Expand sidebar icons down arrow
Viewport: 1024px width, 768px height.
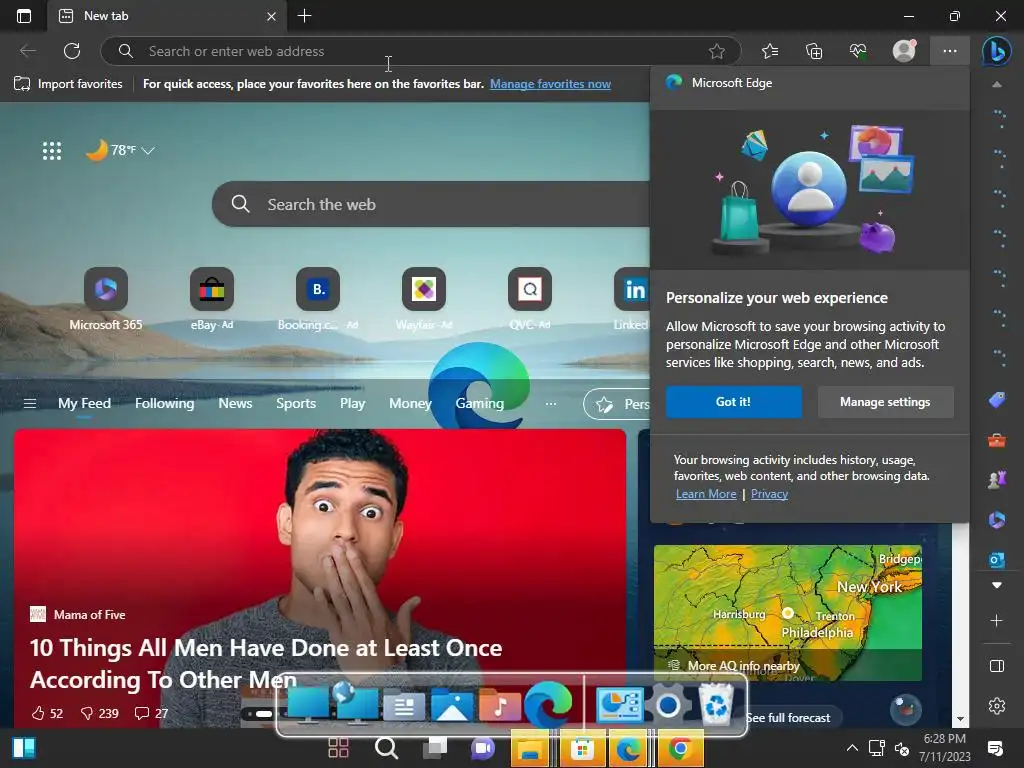click(x=997, y=585)
